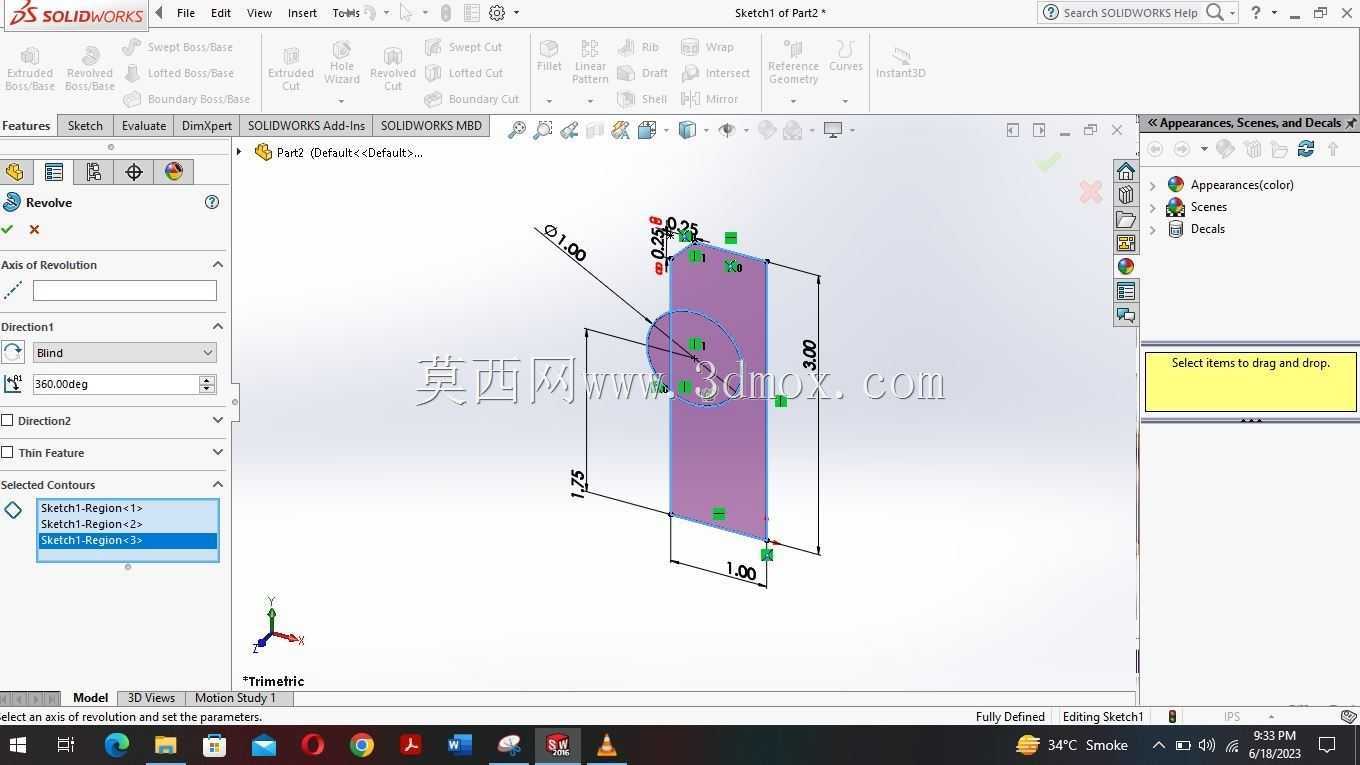Enable the Thin Feature checkbox
The width and height of the screenshot is (1360, 765).
click(7, 453)
